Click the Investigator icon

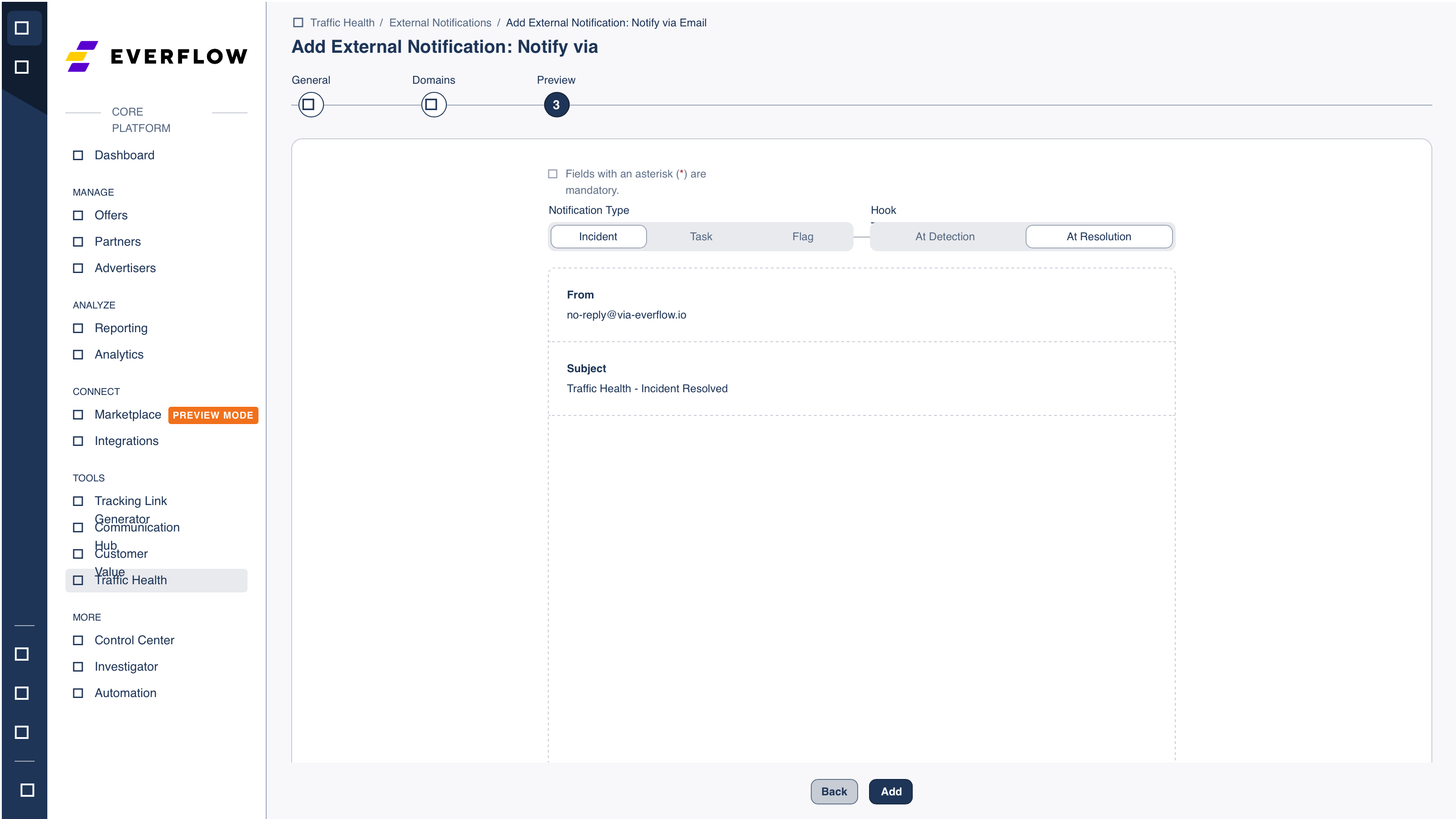coord(78,667)
